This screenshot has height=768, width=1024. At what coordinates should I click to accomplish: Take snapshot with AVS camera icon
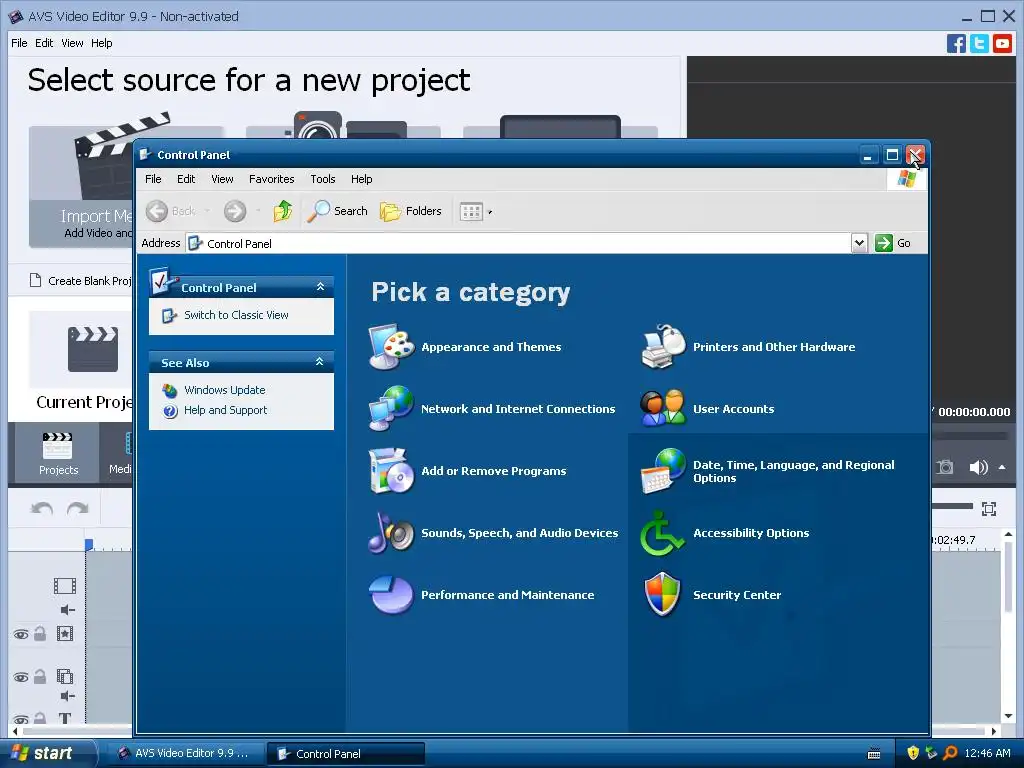pyautogui.click(x=945, y=467)
